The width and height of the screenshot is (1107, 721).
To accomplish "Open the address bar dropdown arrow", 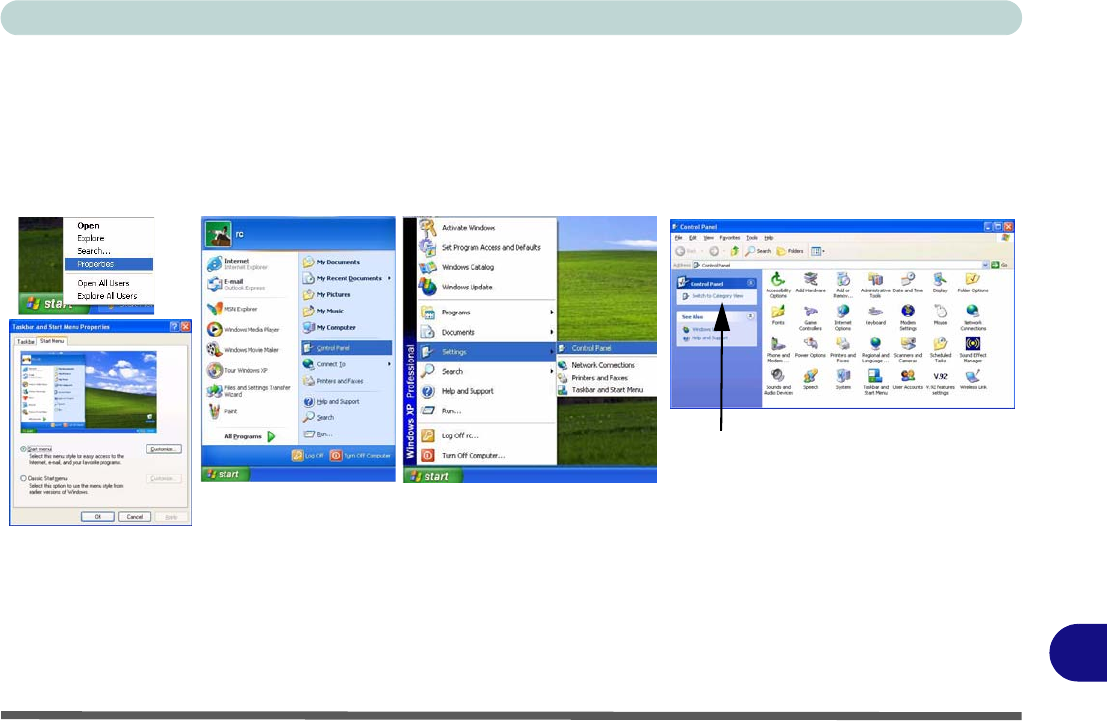I will tap(985, 265).
